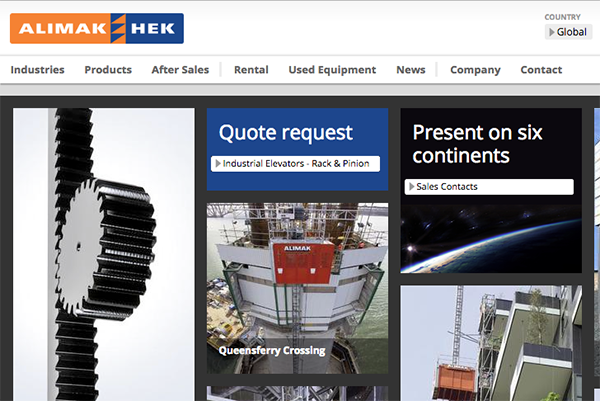Open the Sales Contacts link

pos(489,187)
